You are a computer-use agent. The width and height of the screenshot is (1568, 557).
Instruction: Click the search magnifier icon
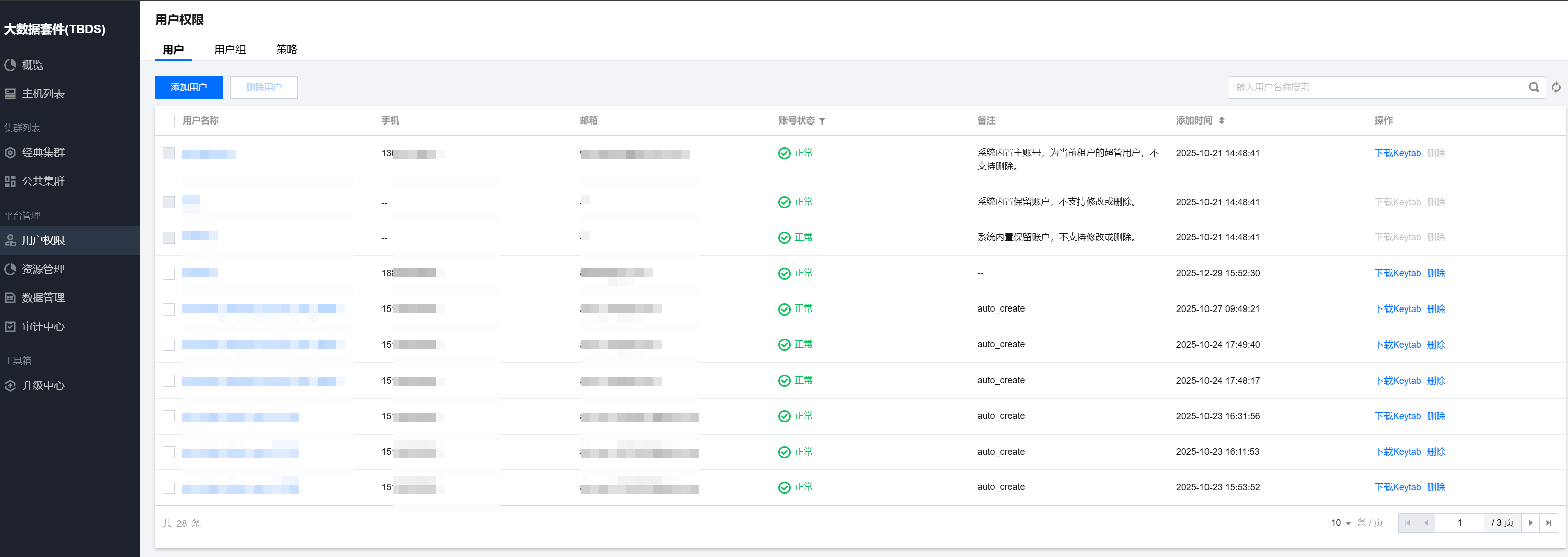(x=1533, y=88)
